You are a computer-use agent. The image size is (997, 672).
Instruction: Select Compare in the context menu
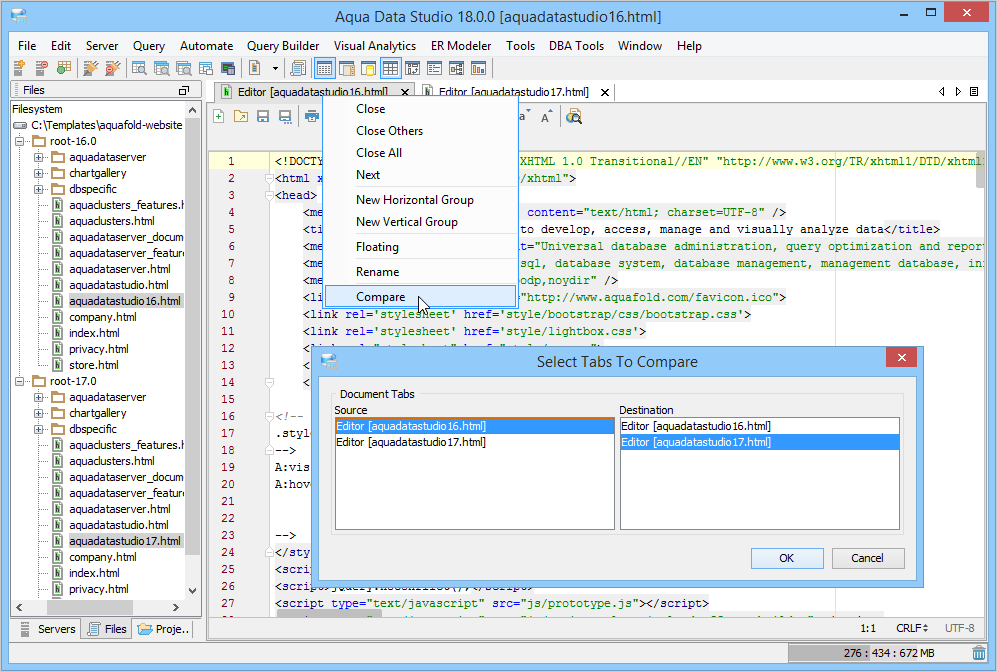[381, 297]
